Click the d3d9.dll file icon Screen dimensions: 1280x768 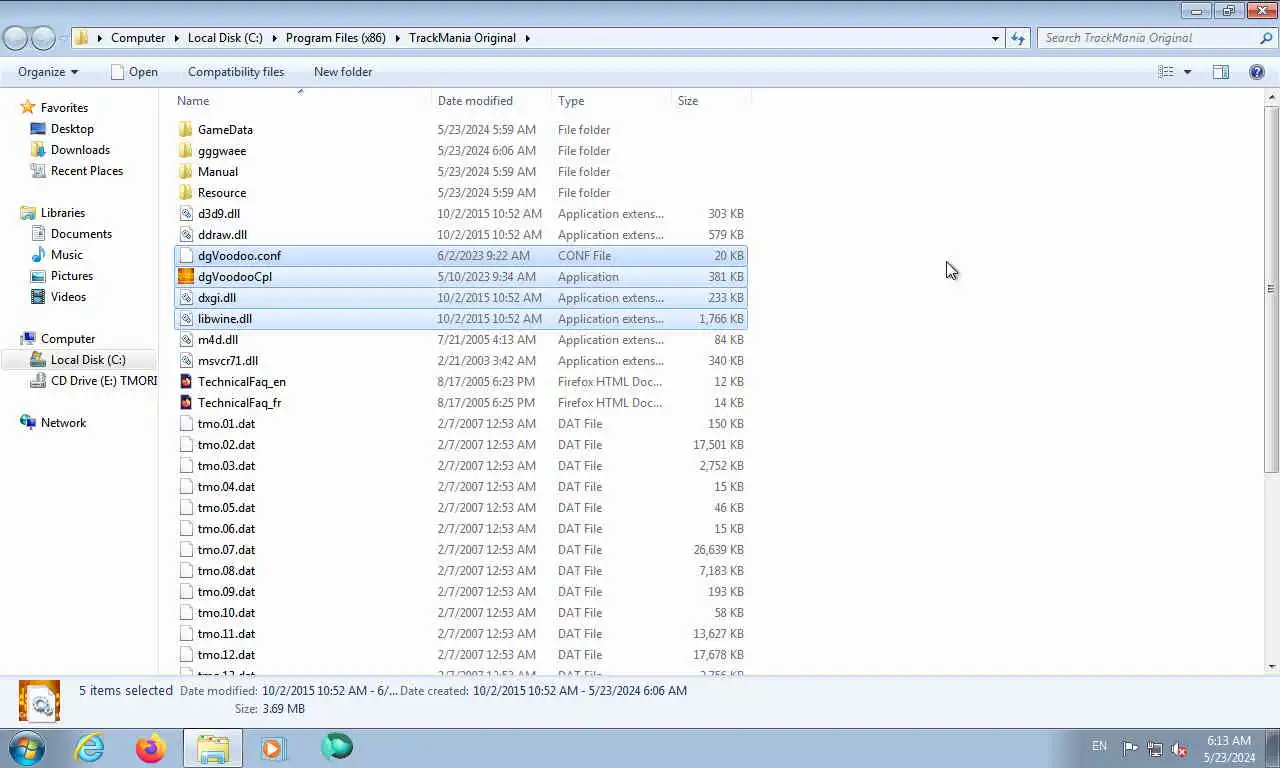[185, 214]
